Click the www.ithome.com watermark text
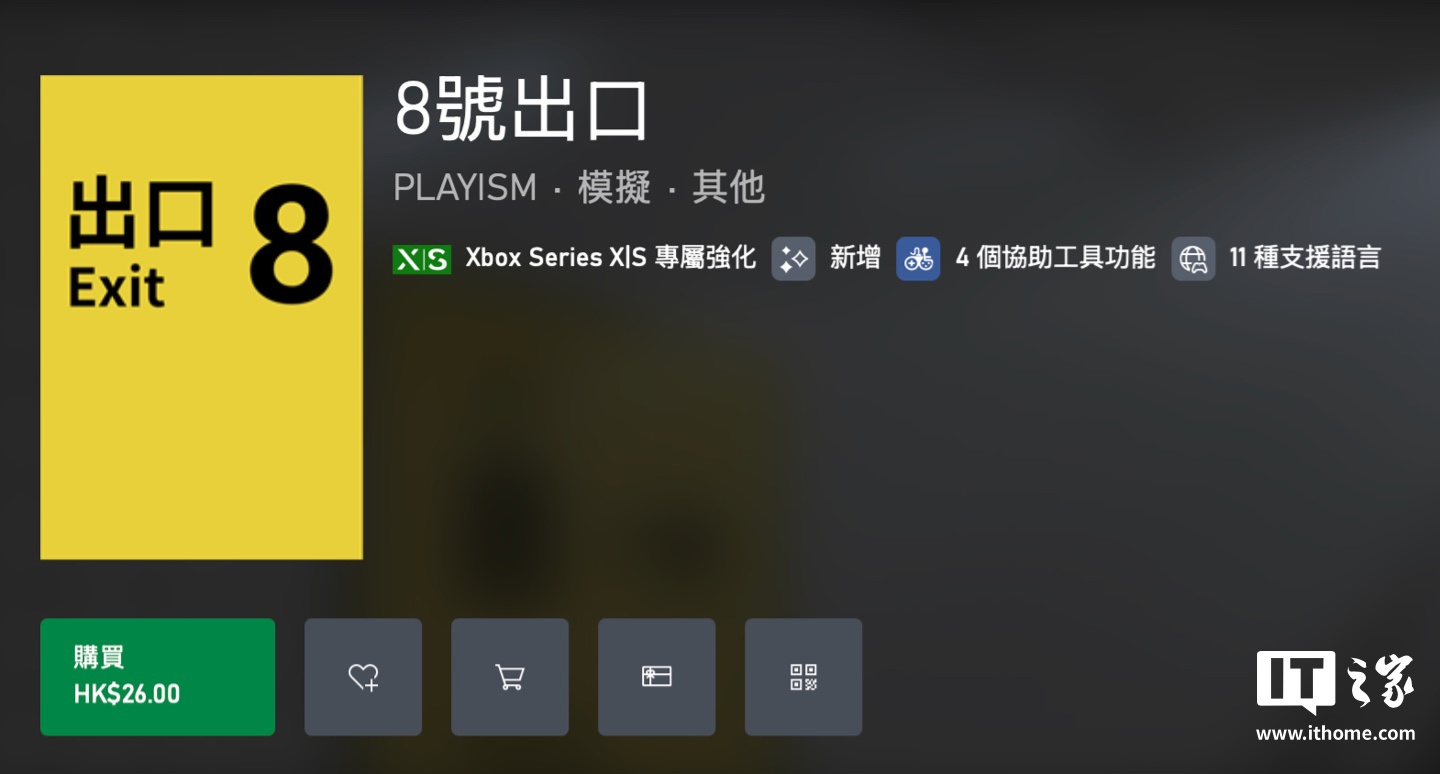Screen dimensions: 1440x774 point(1336,734)
